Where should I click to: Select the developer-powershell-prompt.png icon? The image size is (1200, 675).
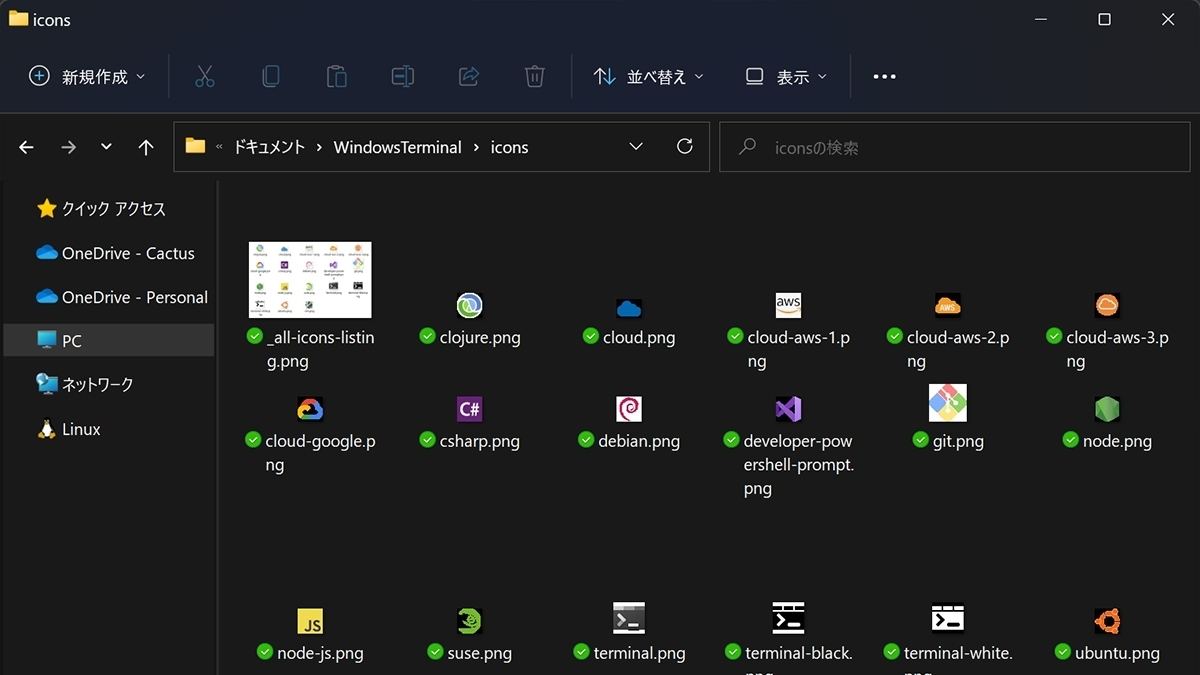coord(788,409)
